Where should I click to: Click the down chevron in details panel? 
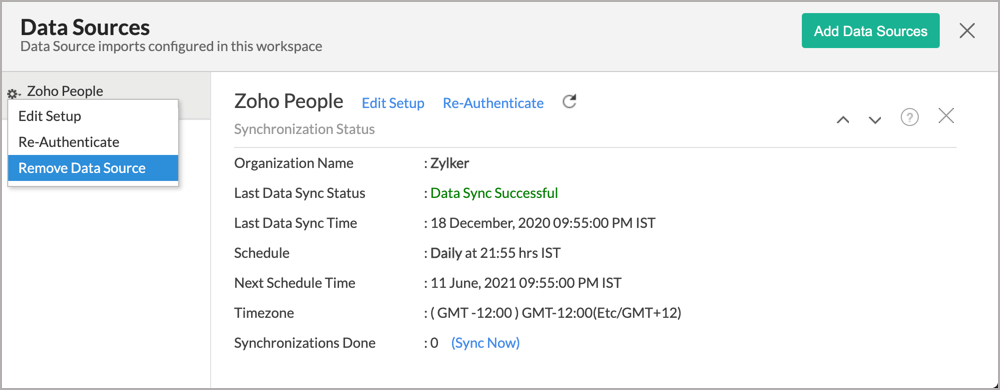tap(875, 120)
